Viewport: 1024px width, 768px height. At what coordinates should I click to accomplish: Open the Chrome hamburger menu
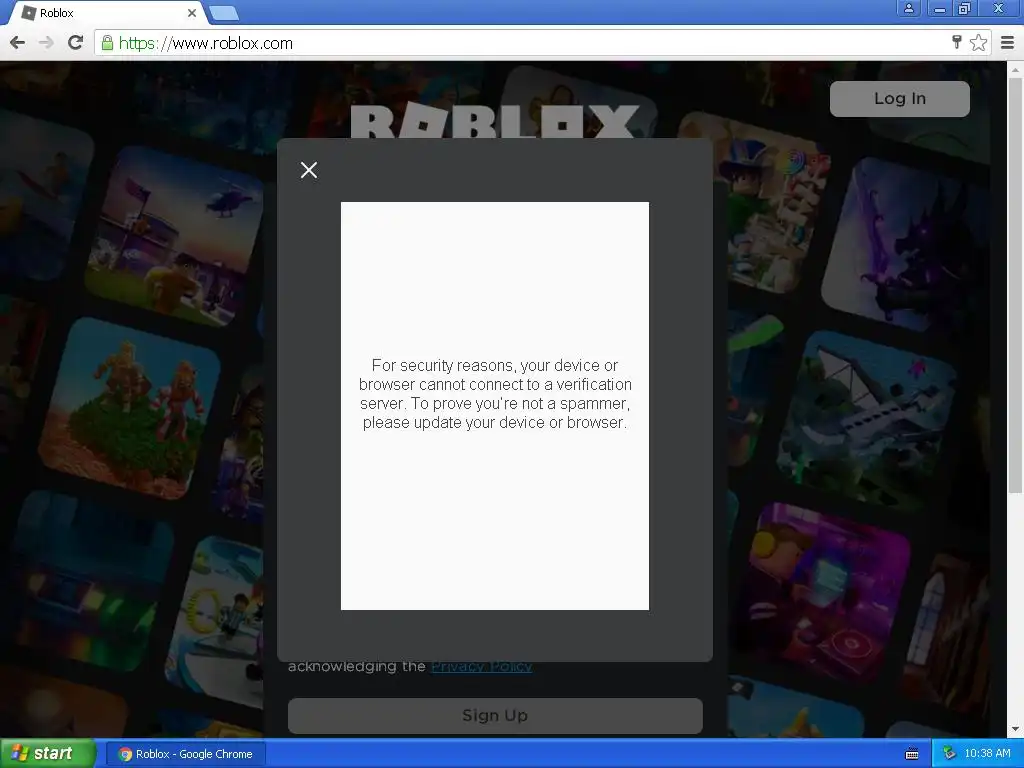click(x=1007, y=43)
